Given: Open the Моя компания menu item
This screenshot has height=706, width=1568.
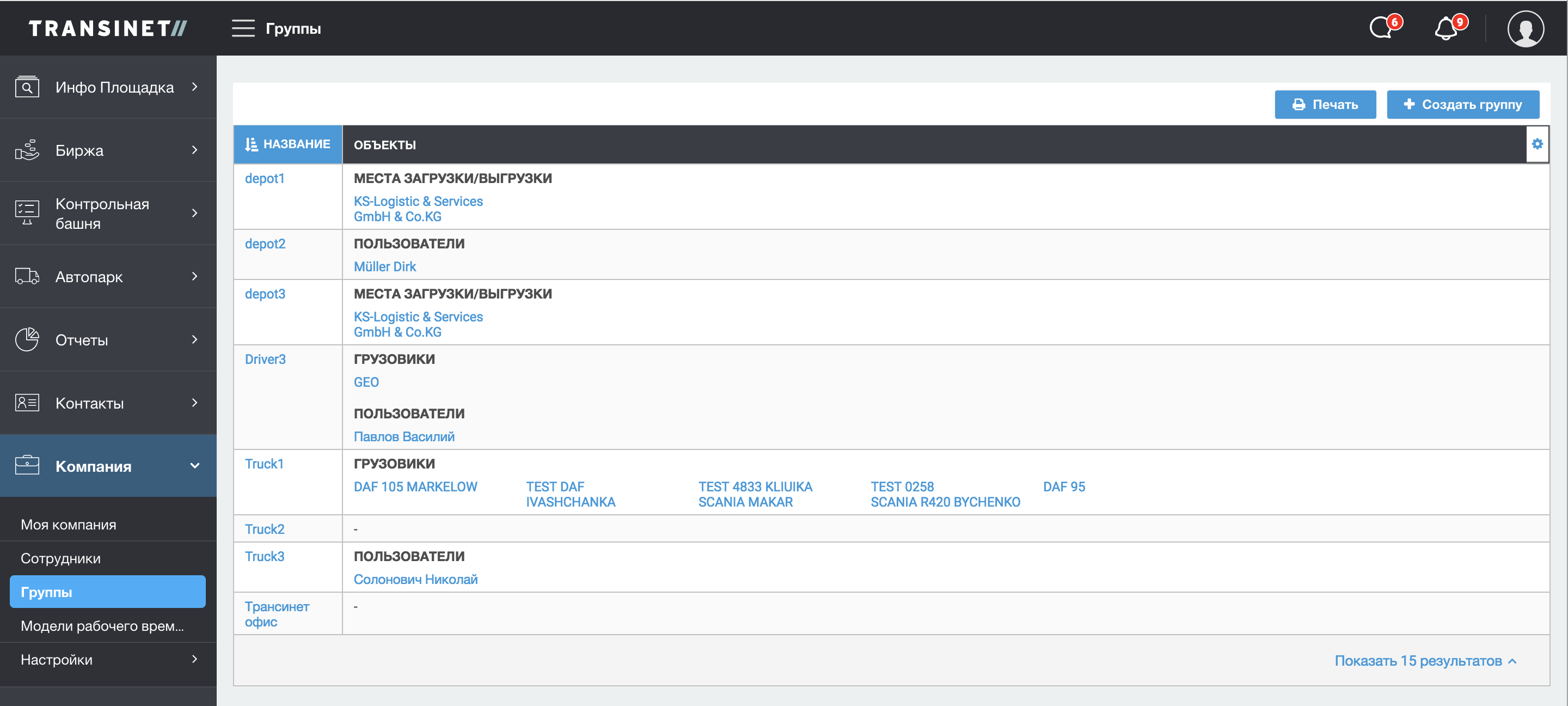Looking at the screenshot, I should [68, 525].
